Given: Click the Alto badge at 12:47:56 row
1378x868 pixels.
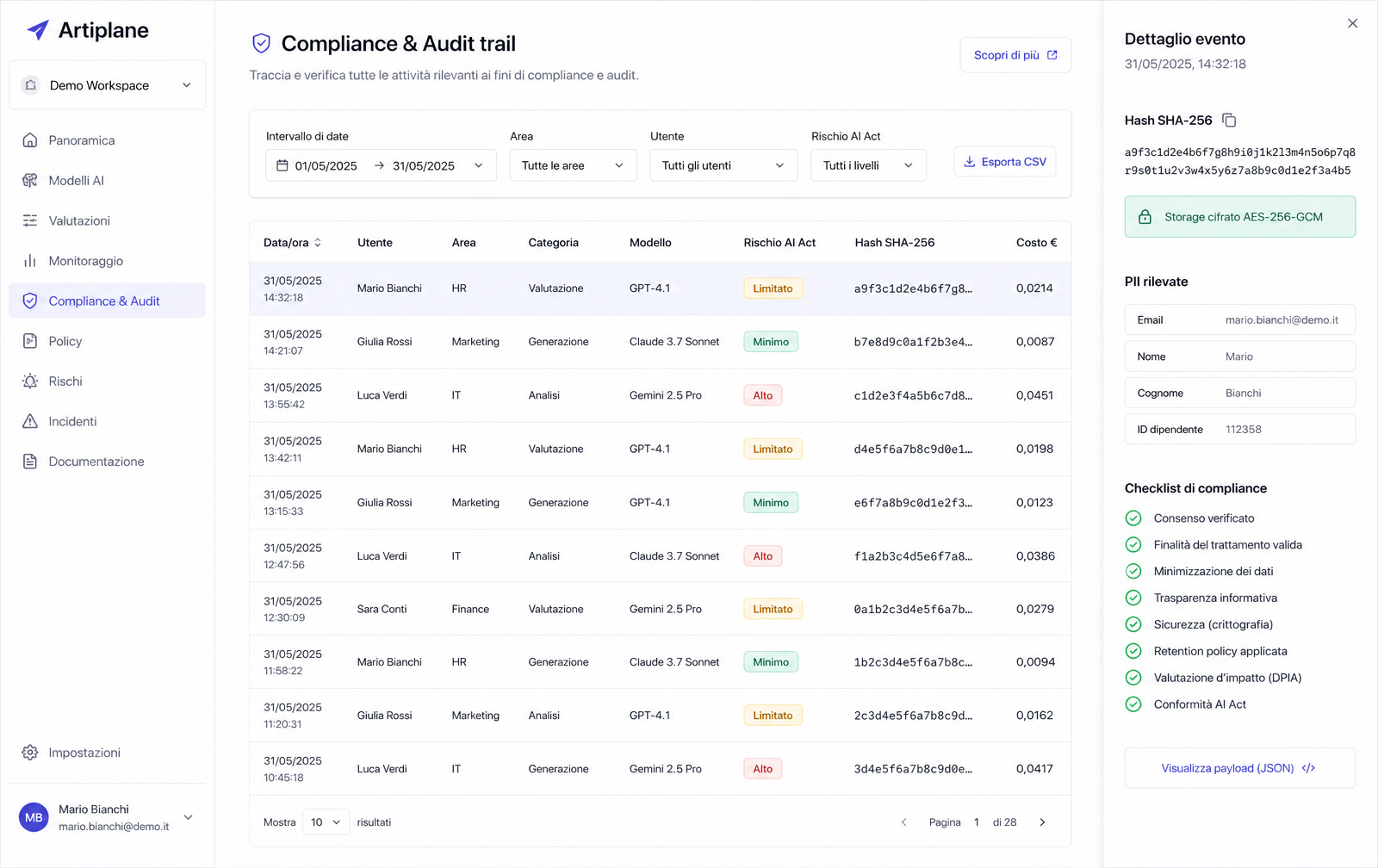Looking at the screenshot, I should pyautogui.click(x=762, y=556).
